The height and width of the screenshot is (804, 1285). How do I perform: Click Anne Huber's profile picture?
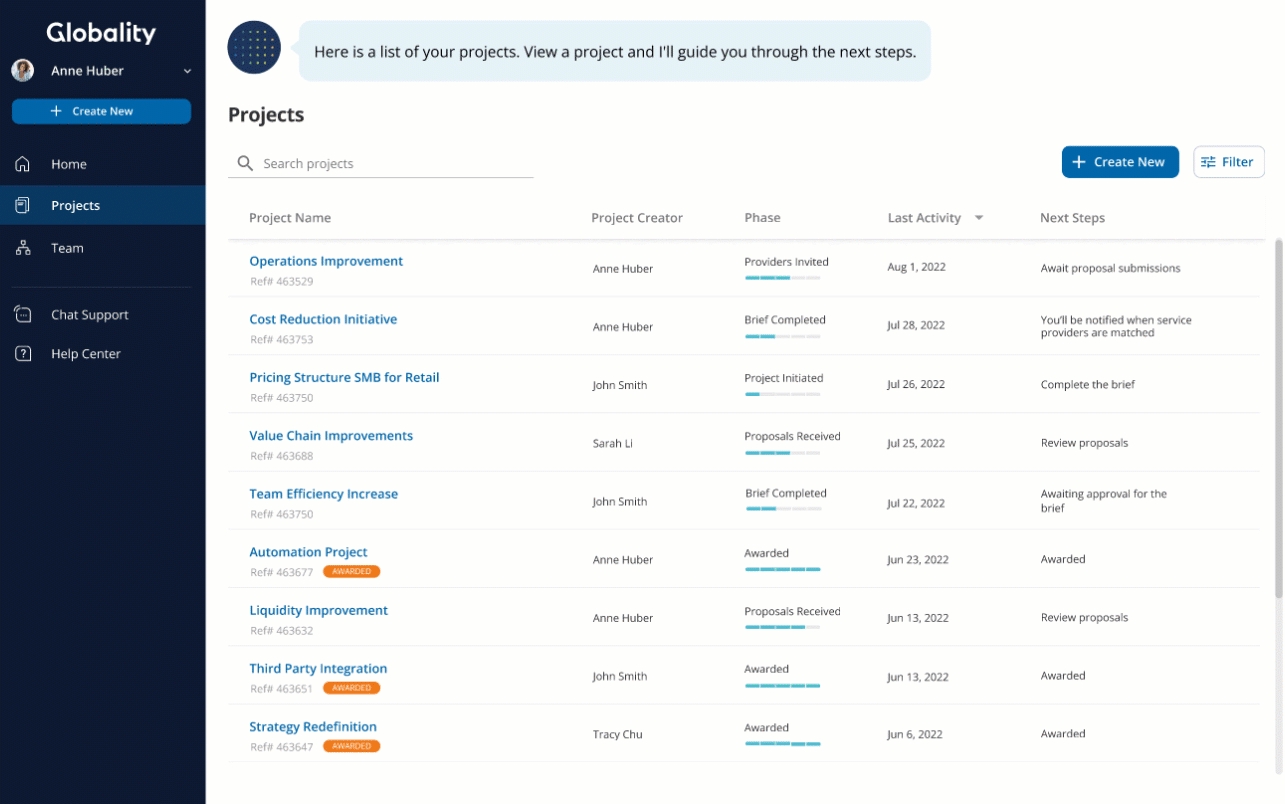point(22,70)
